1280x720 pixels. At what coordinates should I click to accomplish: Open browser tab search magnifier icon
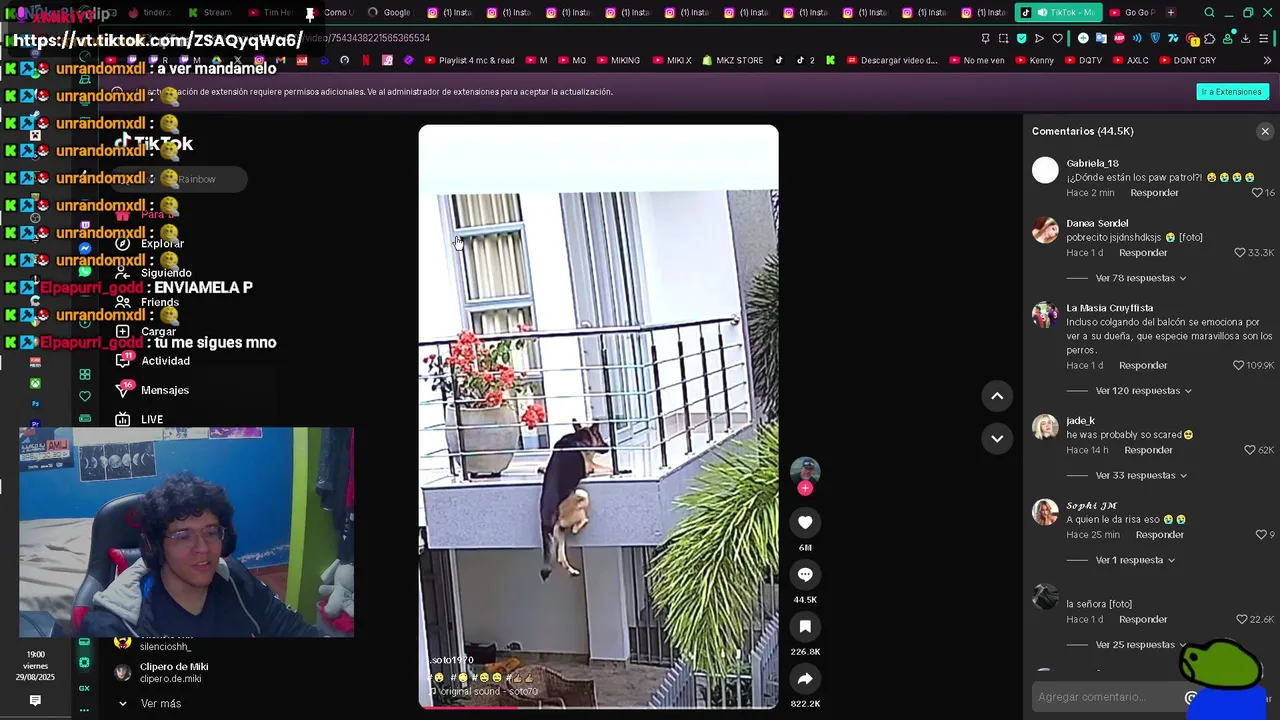point(1210,13)
